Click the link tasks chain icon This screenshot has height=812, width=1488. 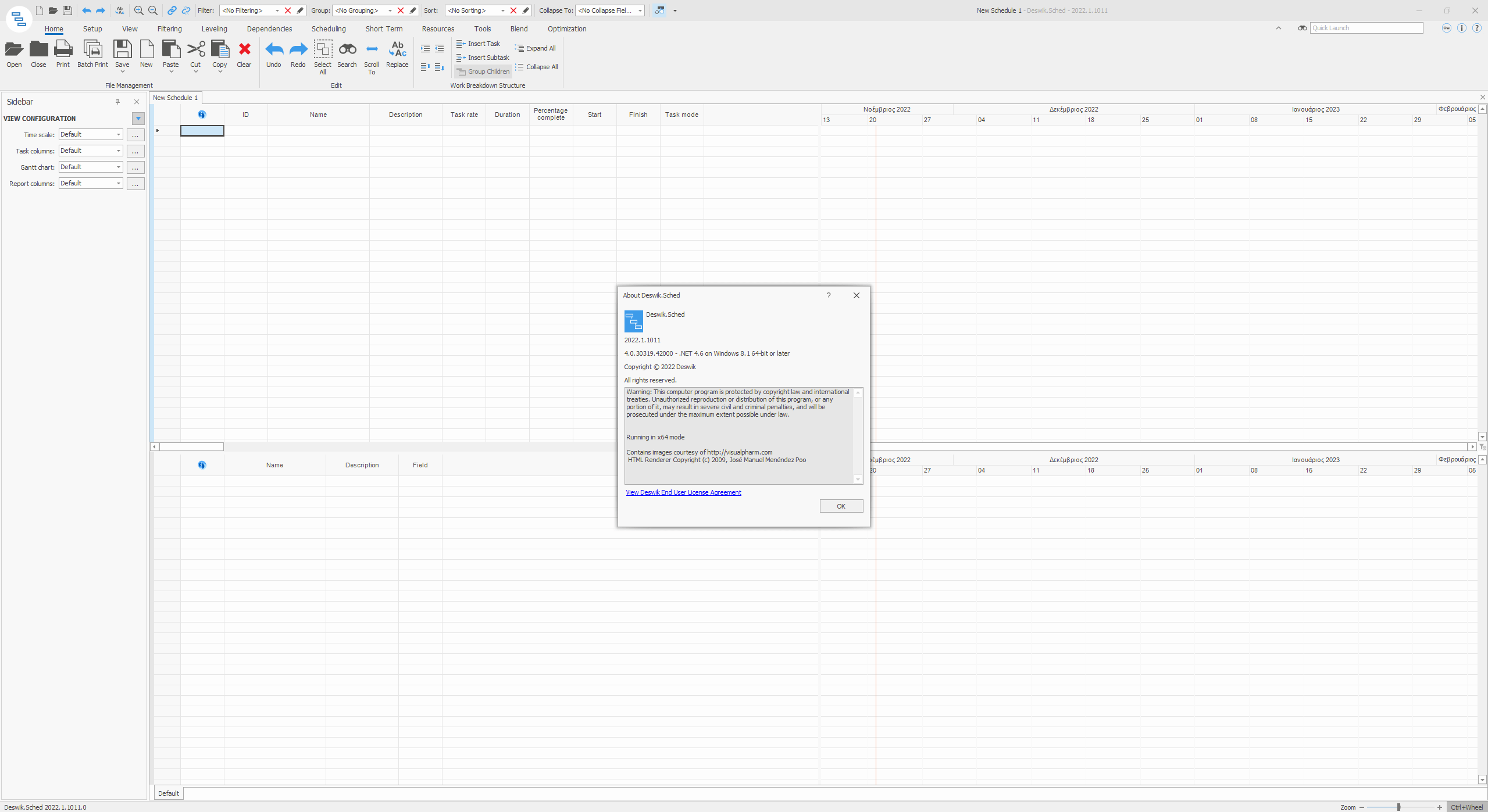172,10
